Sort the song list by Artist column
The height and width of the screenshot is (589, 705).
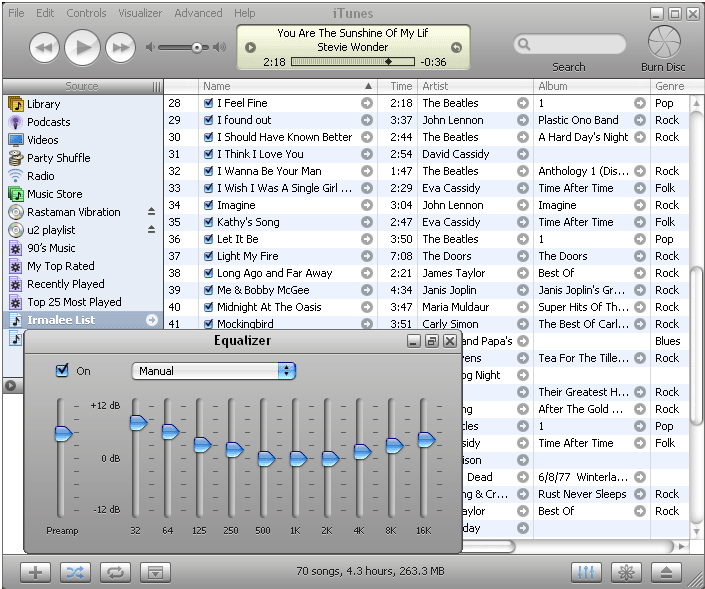[475, 86]
